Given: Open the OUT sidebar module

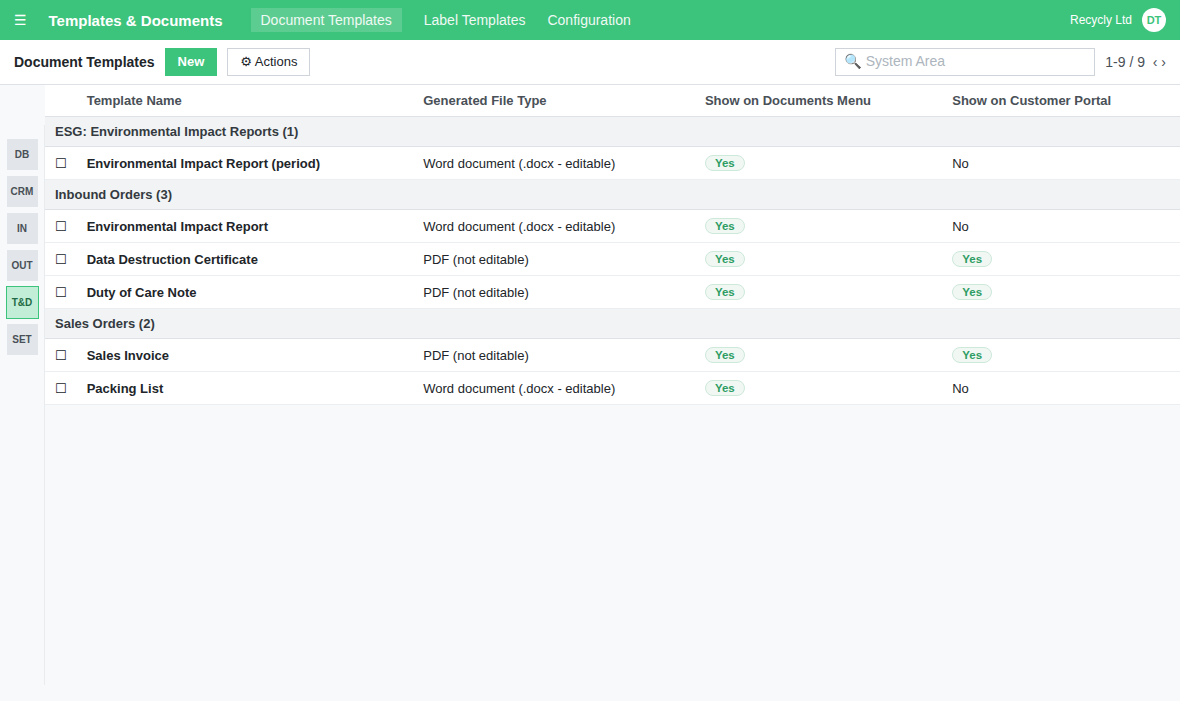Looking at the screenshot, I should 22,265.
